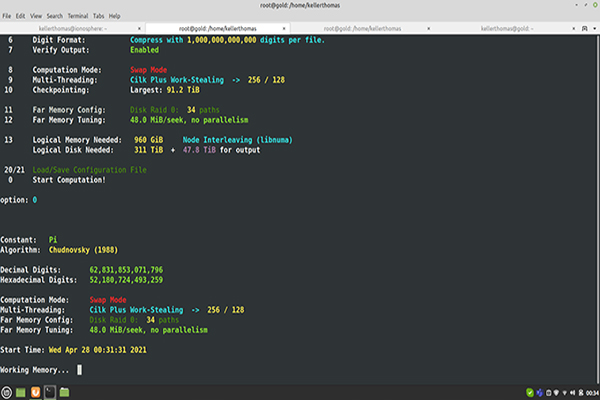Open the File menu
This screenshot has height=400, width=600.
pyautogui.click(x=7, y=16)
